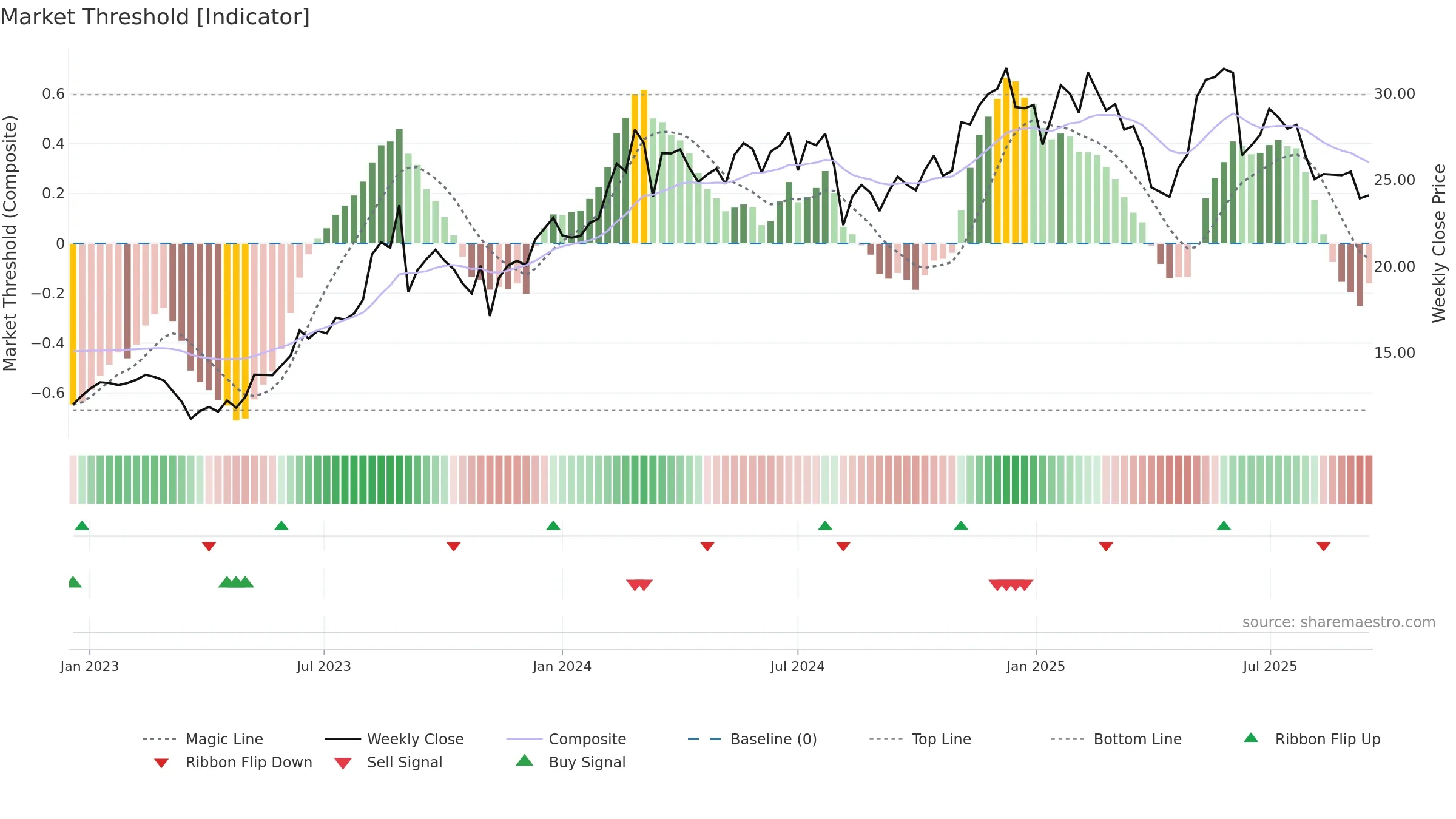
Task: Toggle the Ribbon Flip Down legend entry
Action: (x=234, y=762)
